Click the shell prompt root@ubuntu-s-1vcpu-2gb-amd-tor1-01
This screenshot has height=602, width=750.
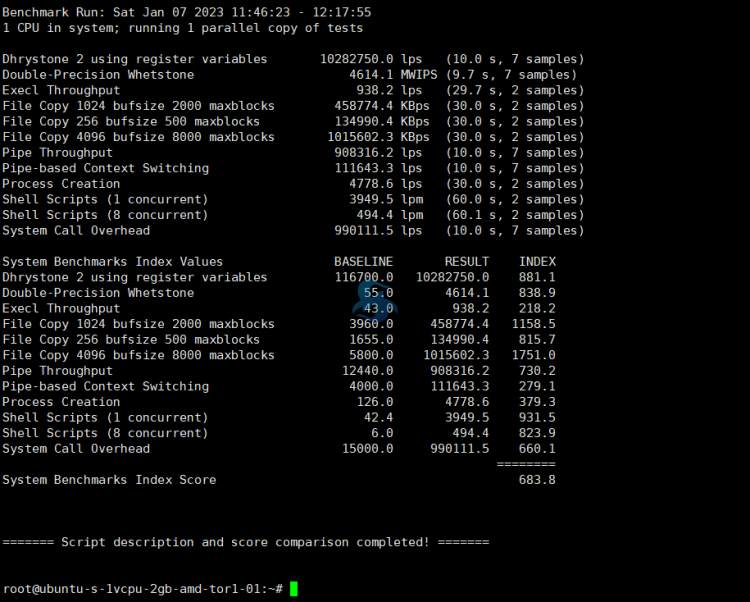point(142,589)
